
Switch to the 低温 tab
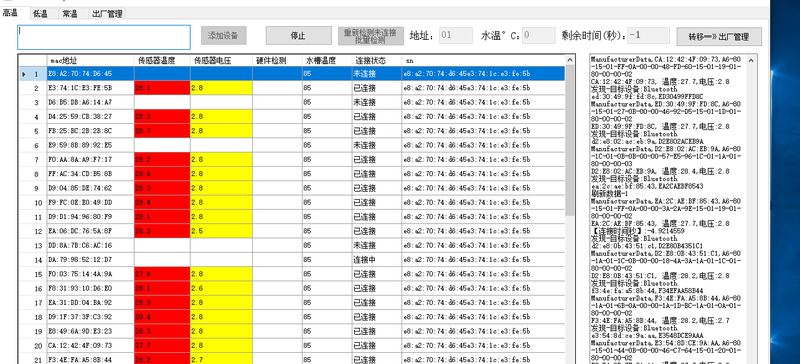41,14
